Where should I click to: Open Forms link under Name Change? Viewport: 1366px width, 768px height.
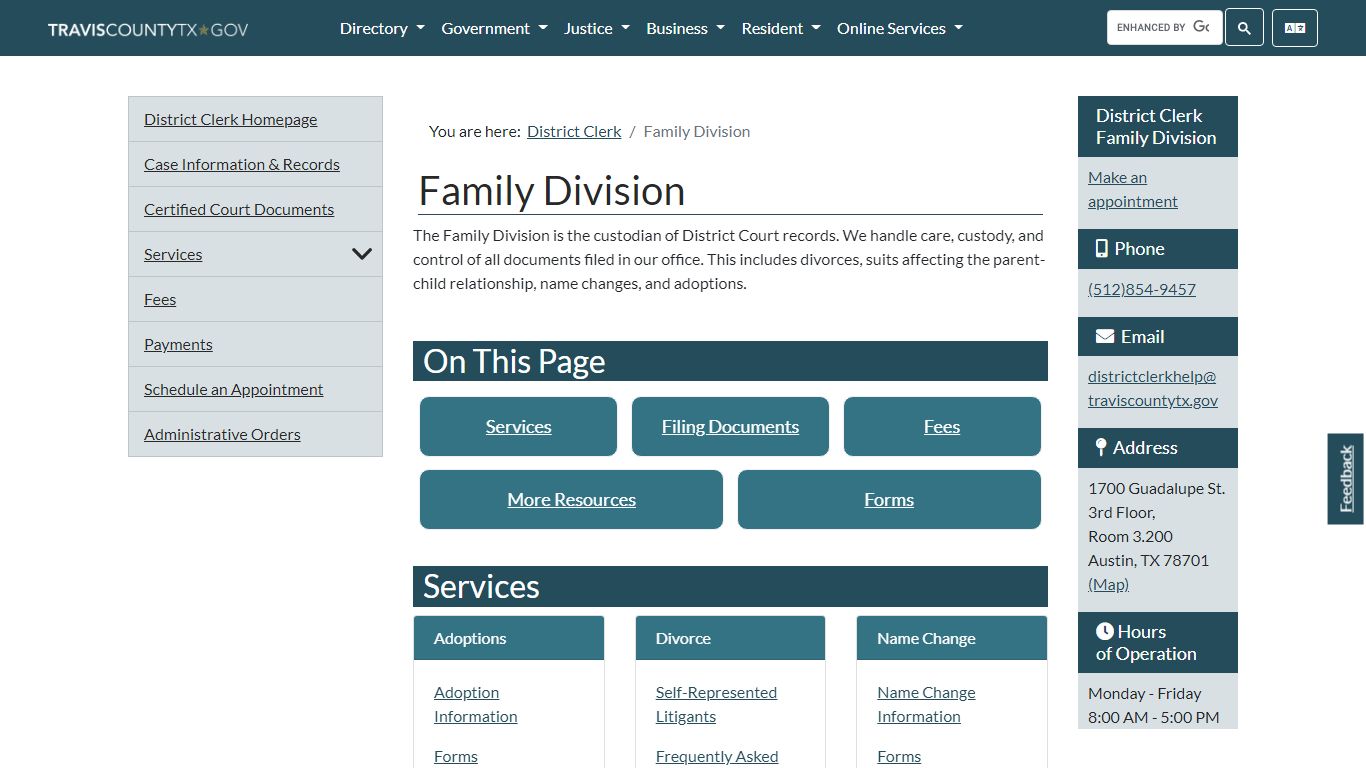pos(899,756)
